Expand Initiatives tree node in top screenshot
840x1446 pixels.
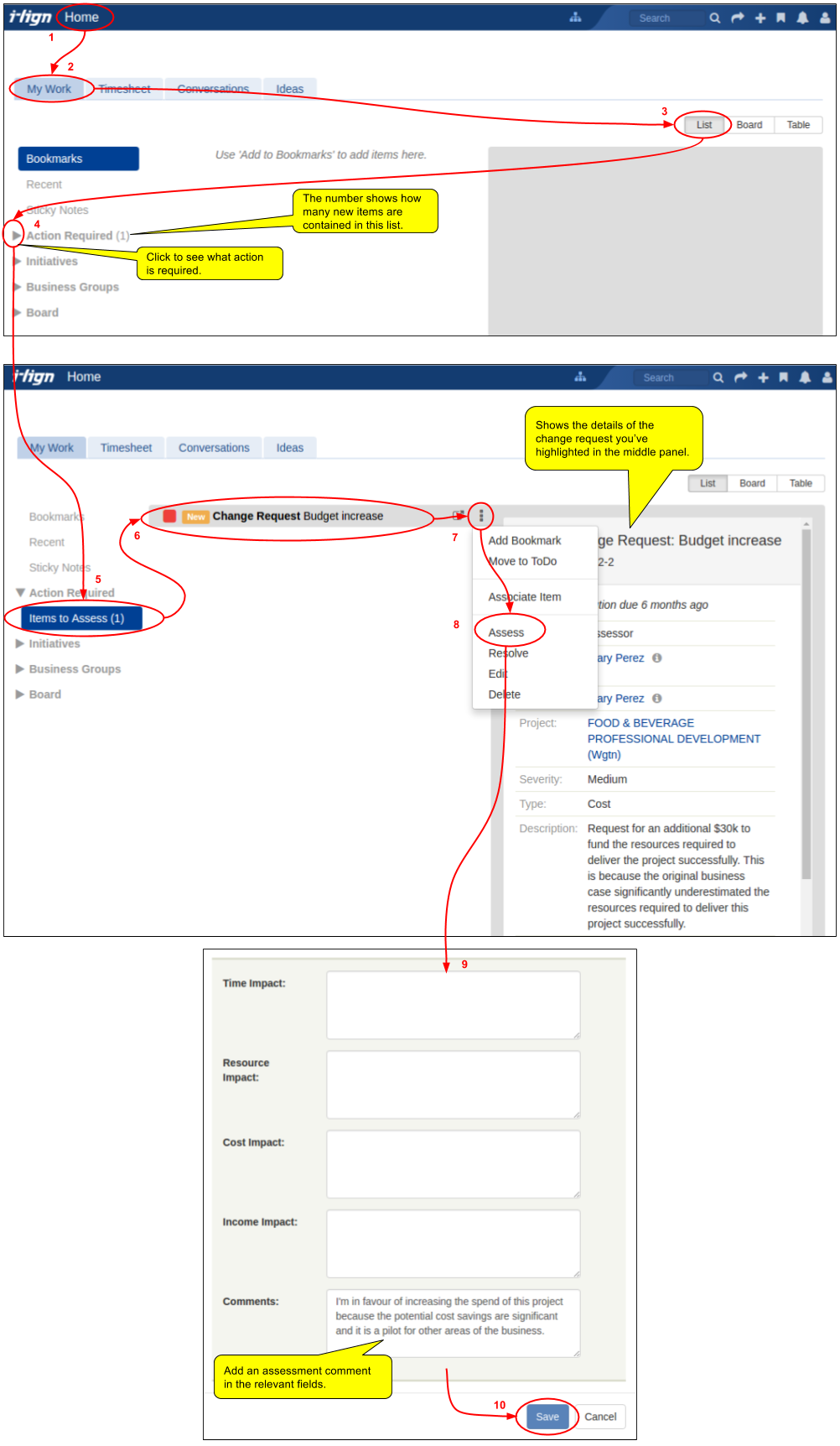tap(18, 262)
